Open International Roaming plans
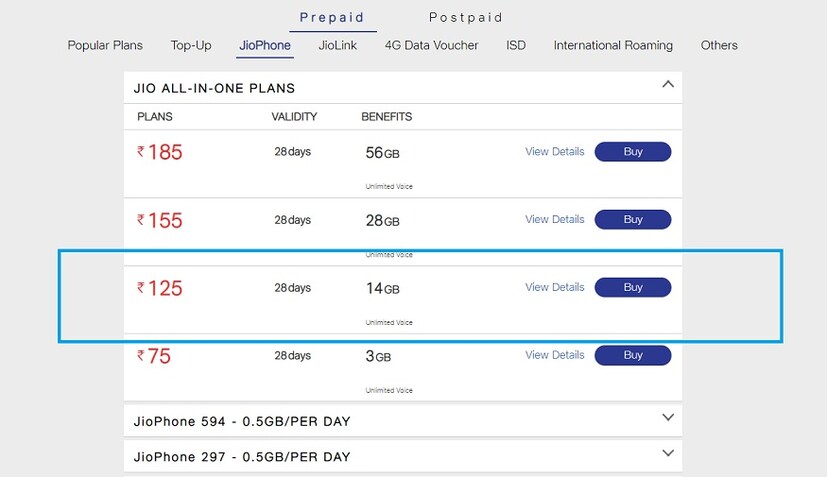The width and height of the screenshot is (827, 477). [613, 45]
